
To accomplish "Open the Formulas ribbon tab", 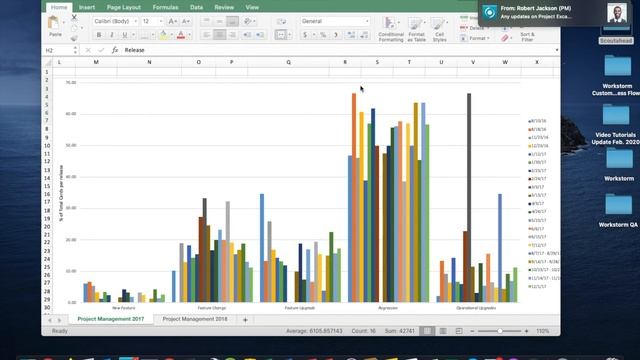I will (x=165, y=7).
